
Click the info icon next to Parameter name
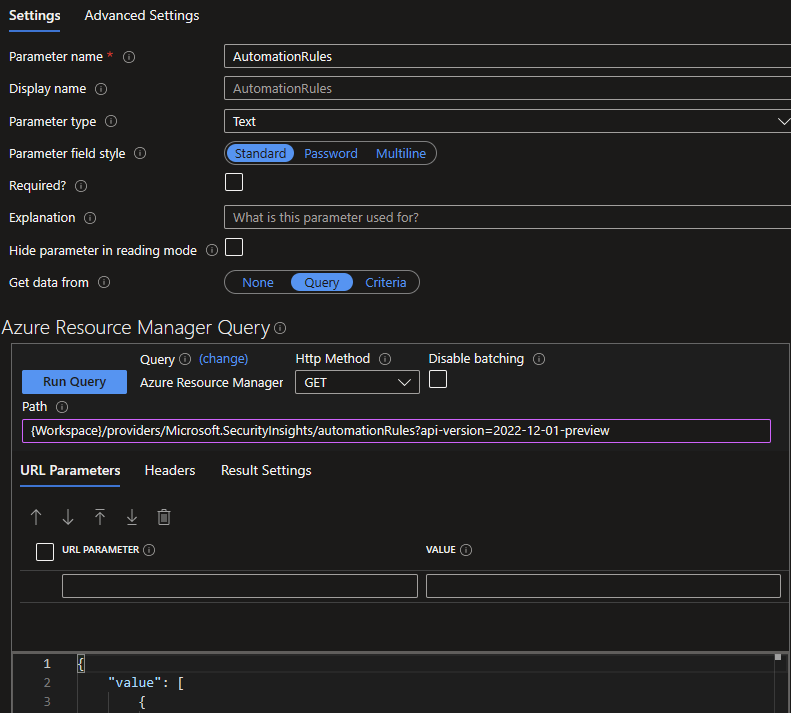[129, 57]
